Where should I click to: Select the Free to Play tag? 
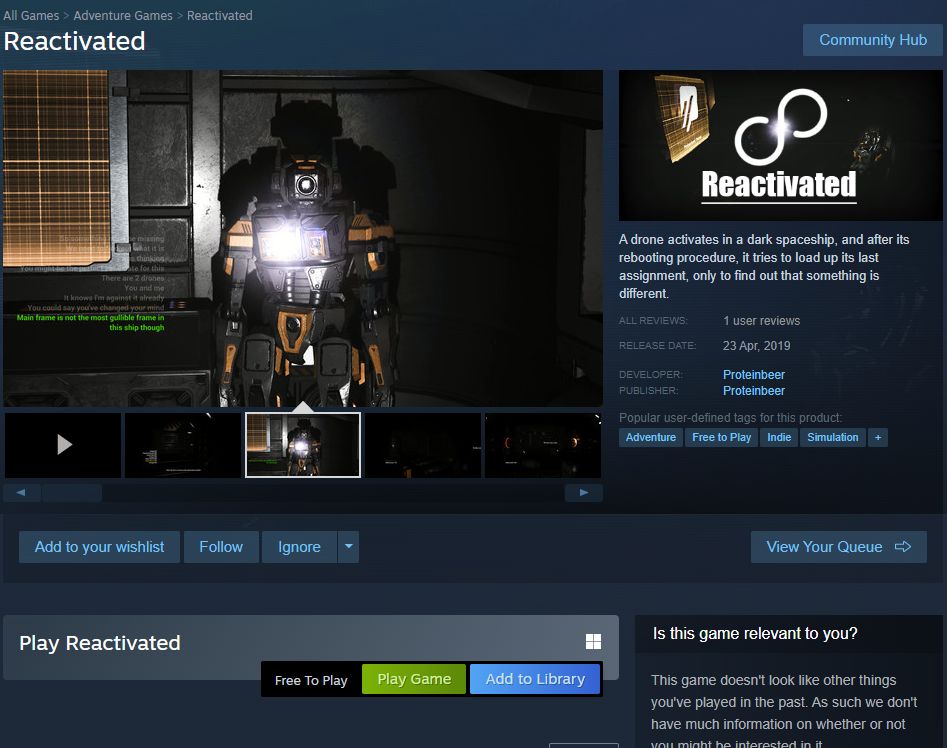click(x=721, y=437)
